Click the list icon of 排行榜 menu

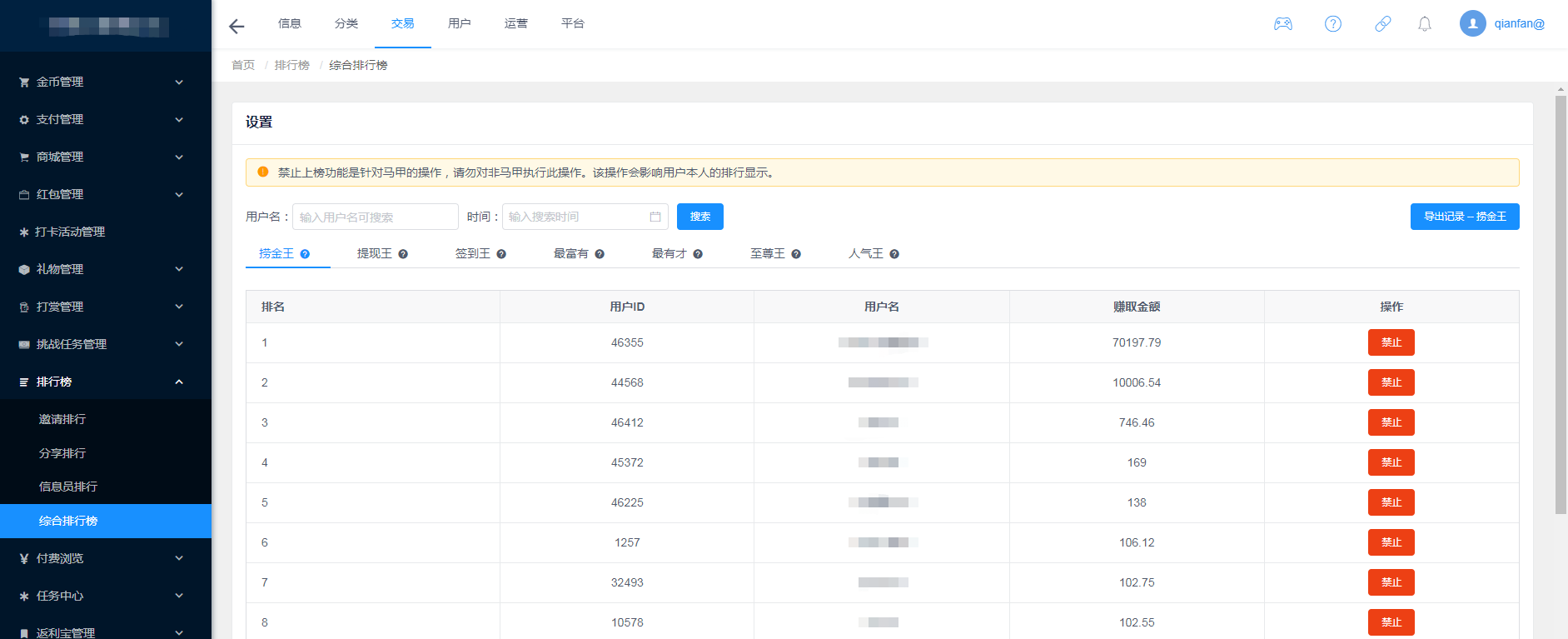(x=24, y=382)
